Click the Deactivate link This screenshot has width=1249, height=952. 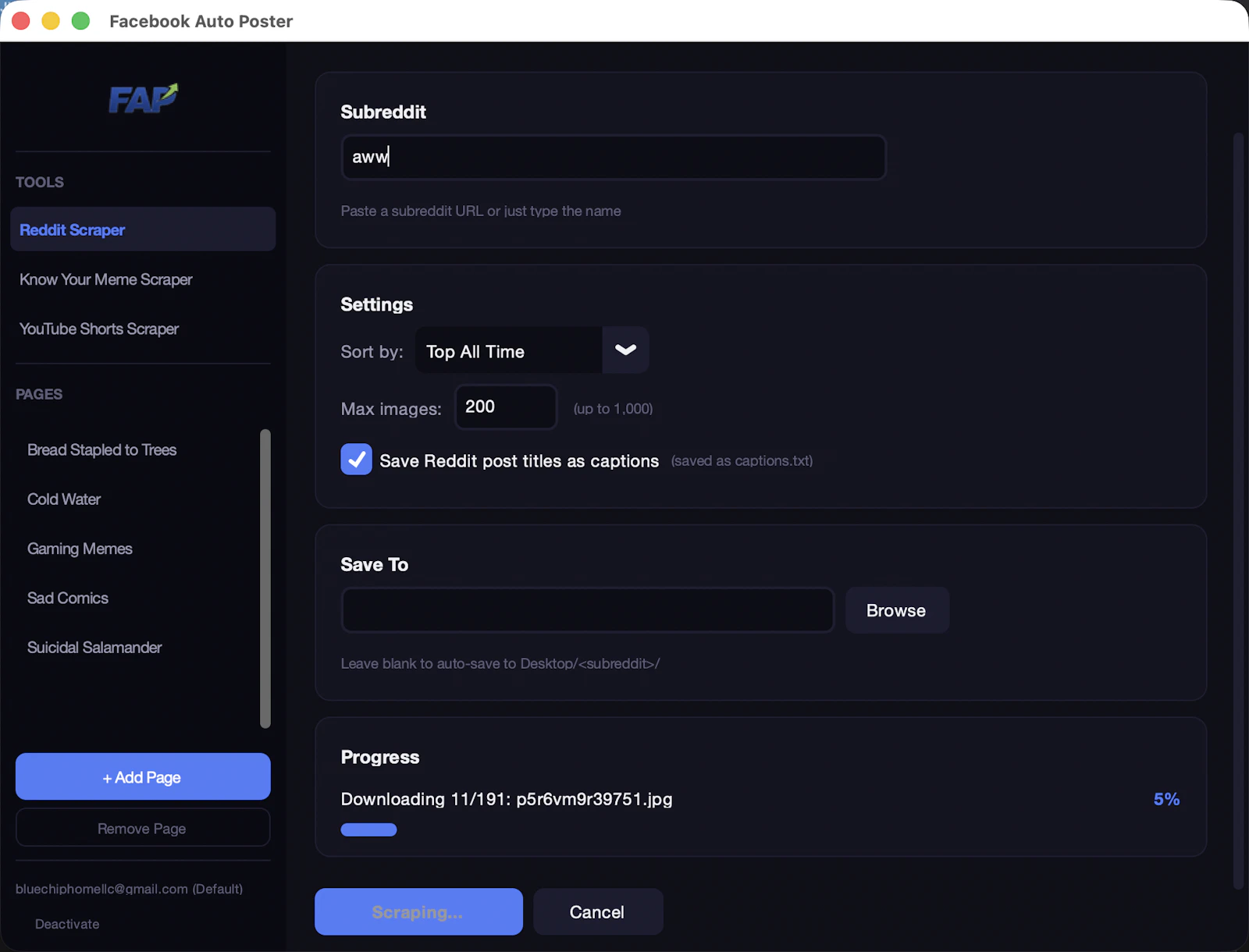click(67, 924)
